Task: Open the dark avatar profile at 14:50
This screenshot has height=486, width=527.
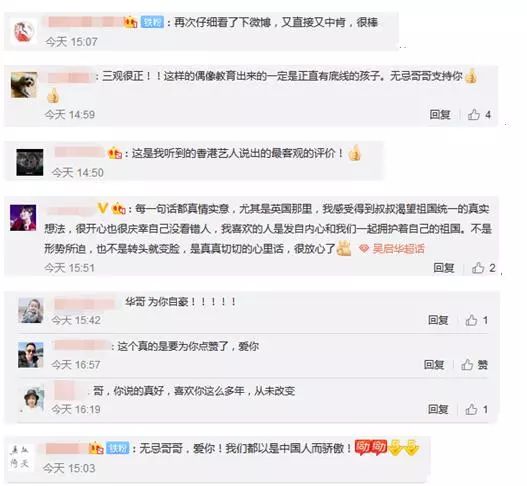Action: (30, 162)
